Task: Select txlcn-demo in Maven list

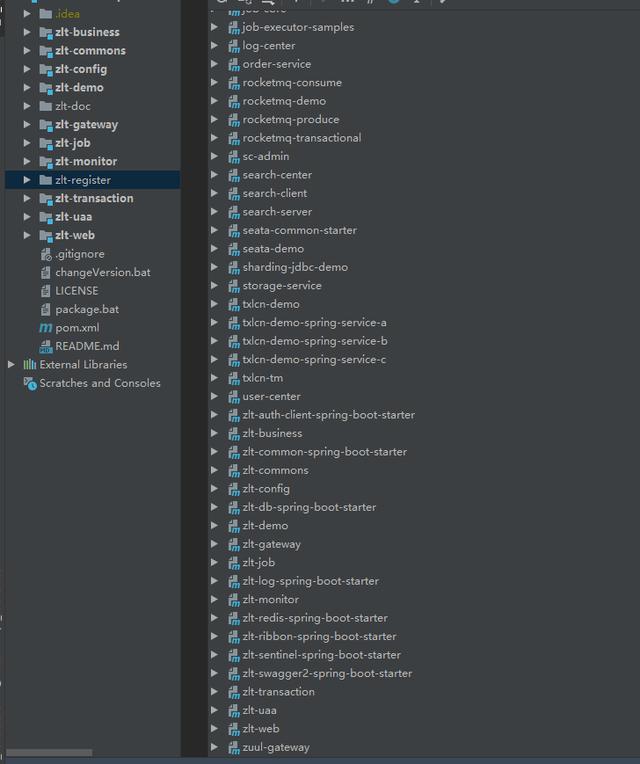Action: pos(271,305)
